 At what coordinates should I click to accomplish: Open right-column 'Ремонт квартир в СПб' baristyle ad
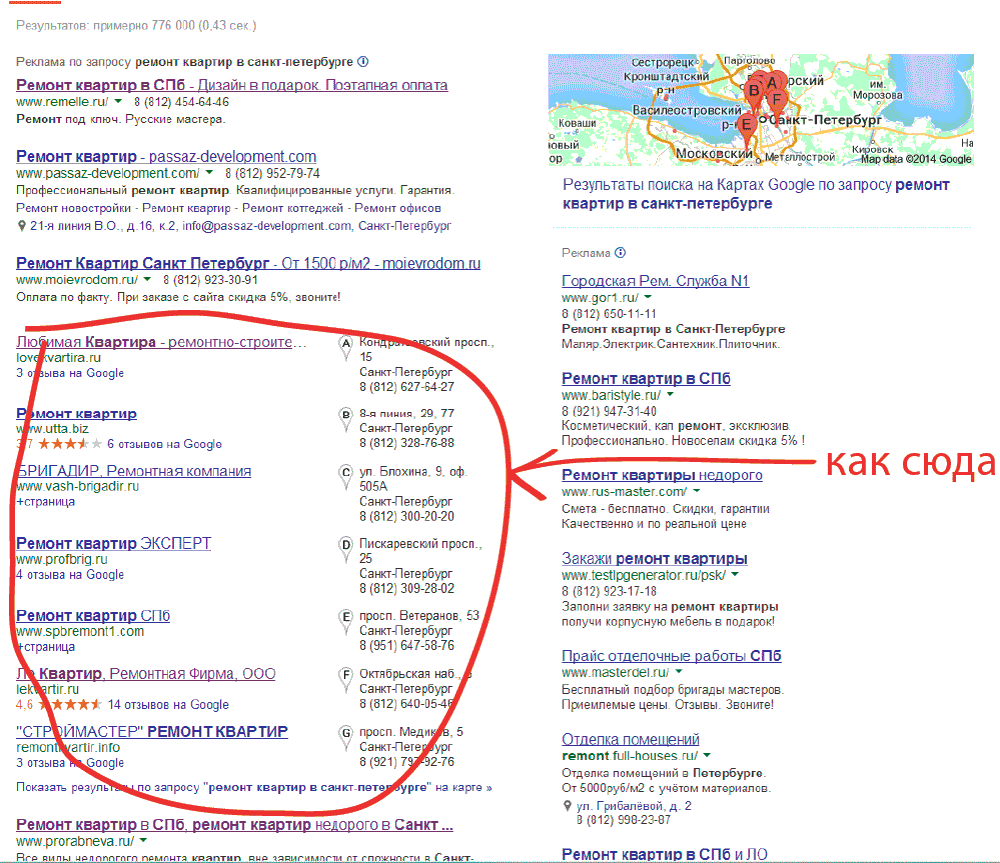coord(646,378)
